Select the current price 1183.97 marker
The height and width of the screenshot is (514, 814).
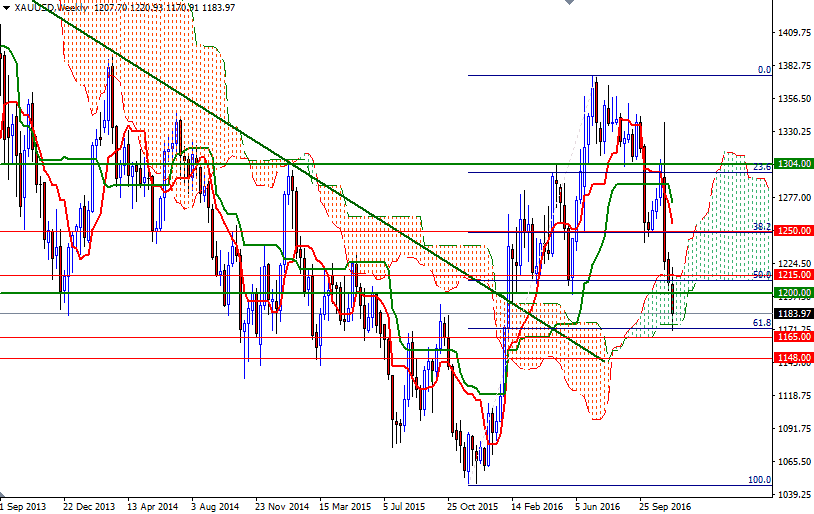tap(794, 313)
